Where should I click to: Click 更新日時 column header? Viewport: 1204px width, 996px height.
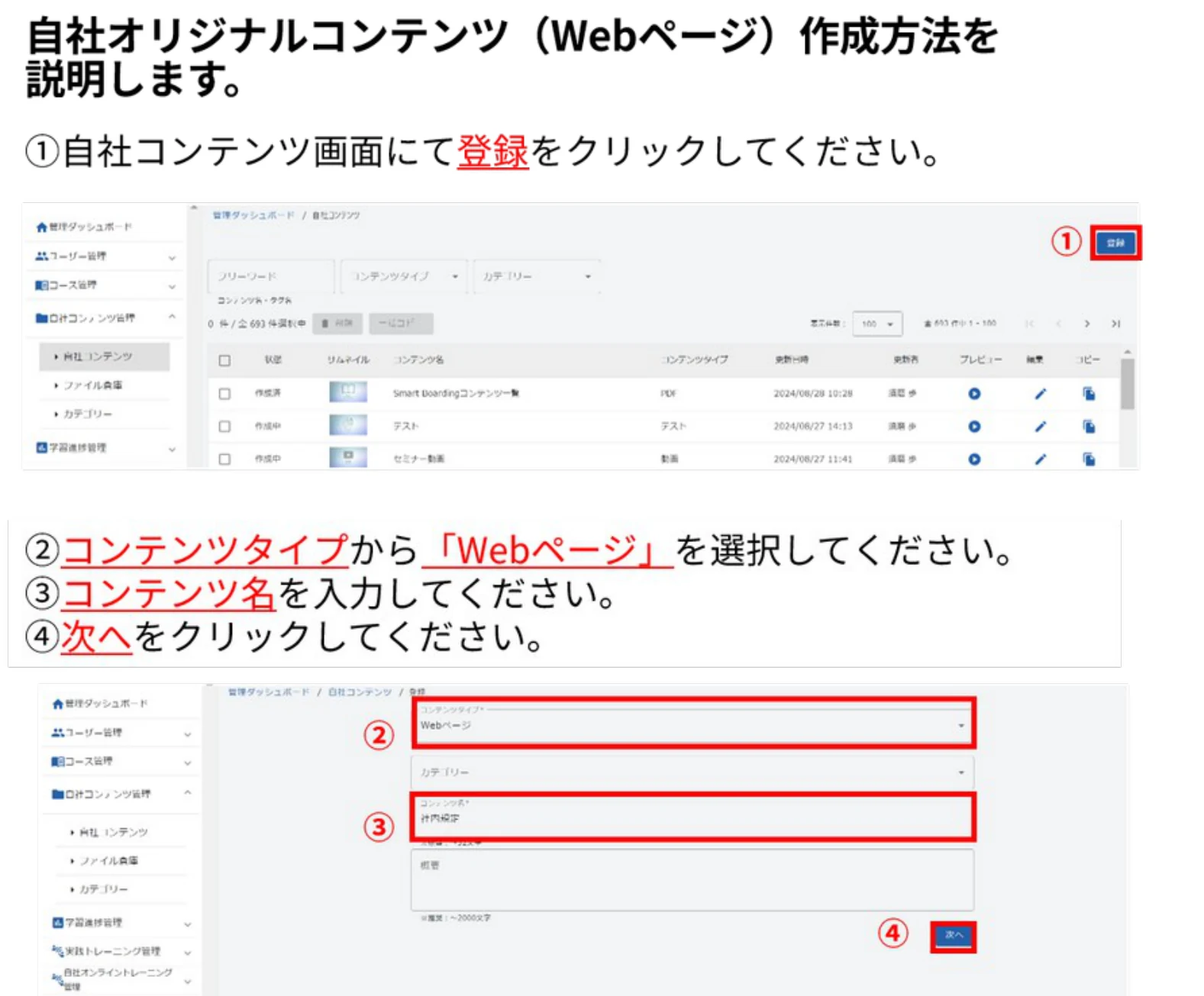792,359
